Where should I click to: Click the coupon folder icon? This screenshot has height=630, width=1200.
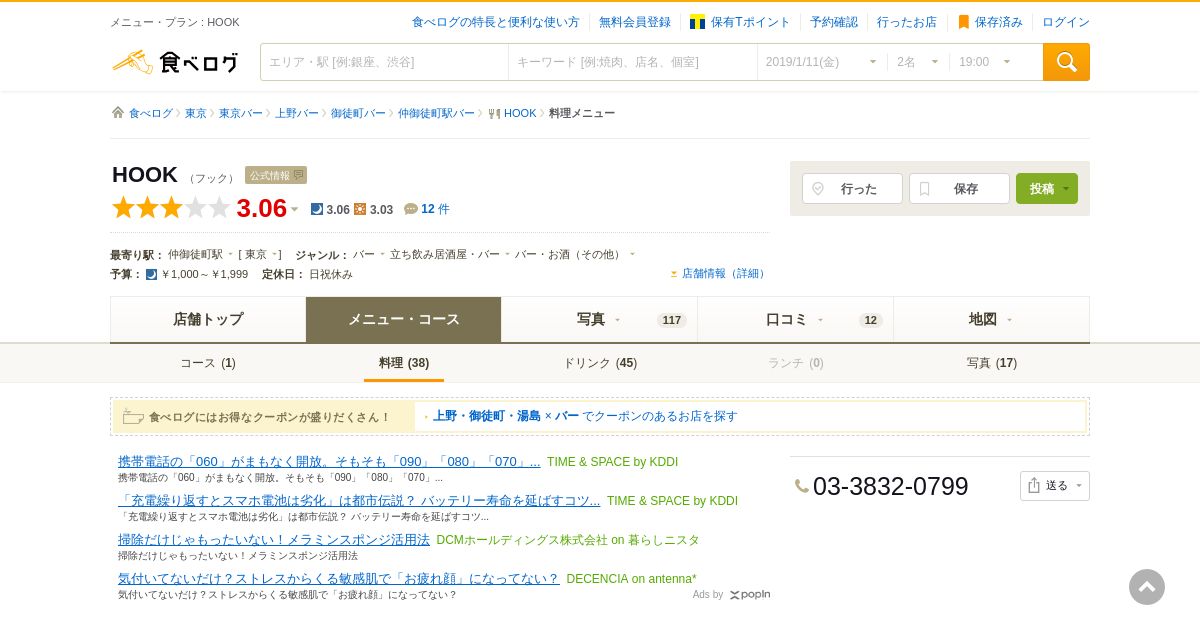click(x=133, y=417)
